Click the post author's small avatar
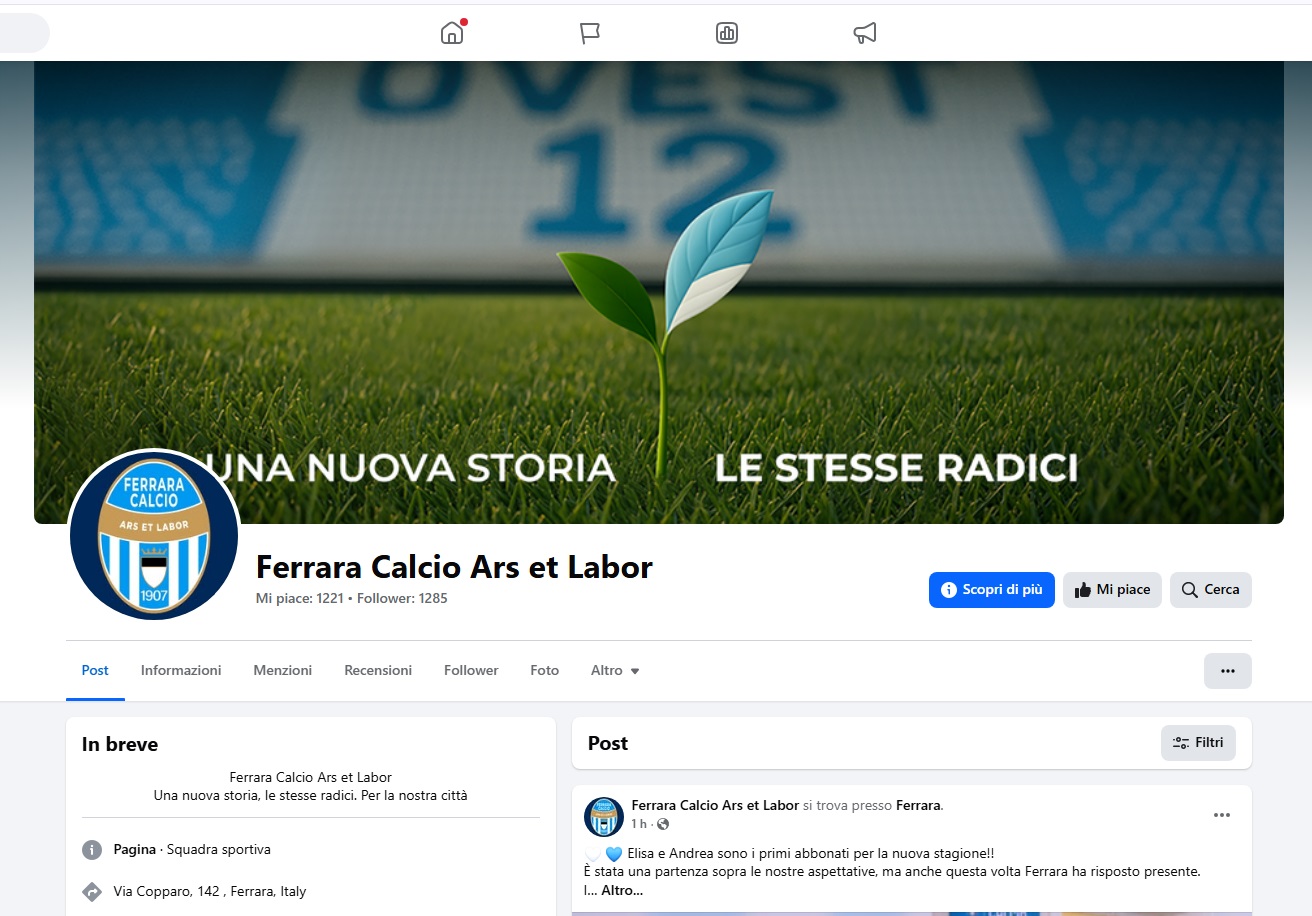 tap(603, 816)
